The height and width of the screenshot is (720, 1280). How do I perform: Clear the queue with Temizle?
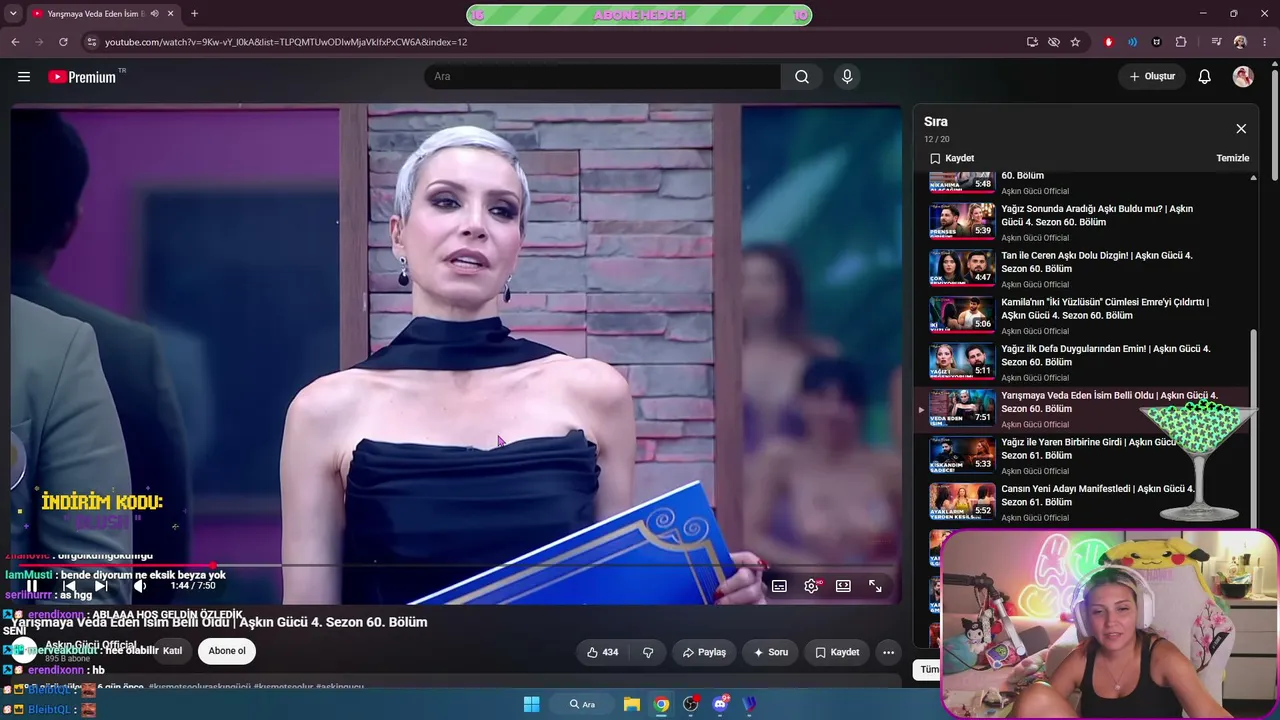coord(1233,158)
